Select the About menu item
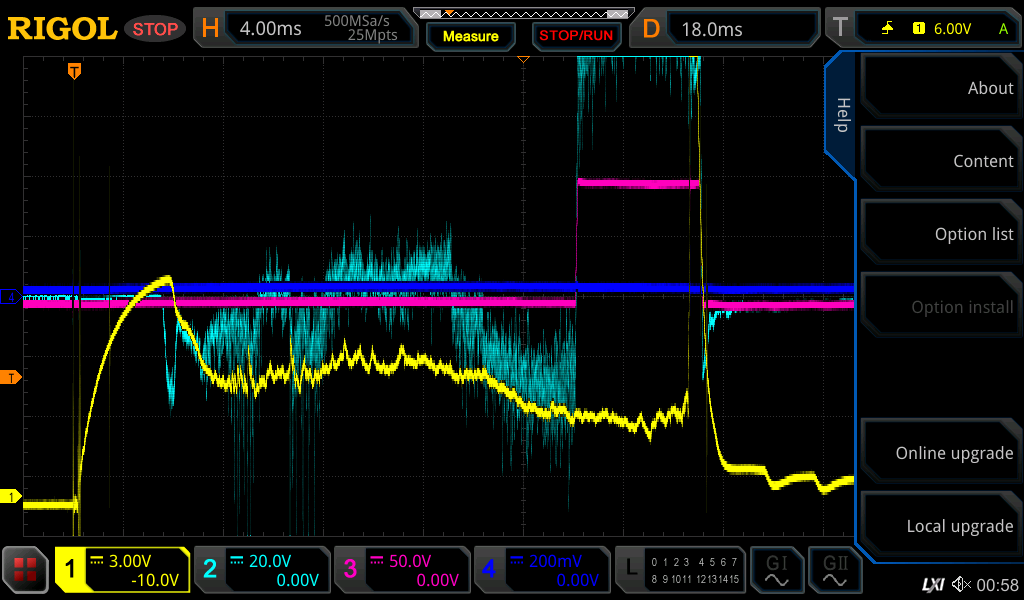The width and height of the screenshot is (1024, 600). (940, 88)
